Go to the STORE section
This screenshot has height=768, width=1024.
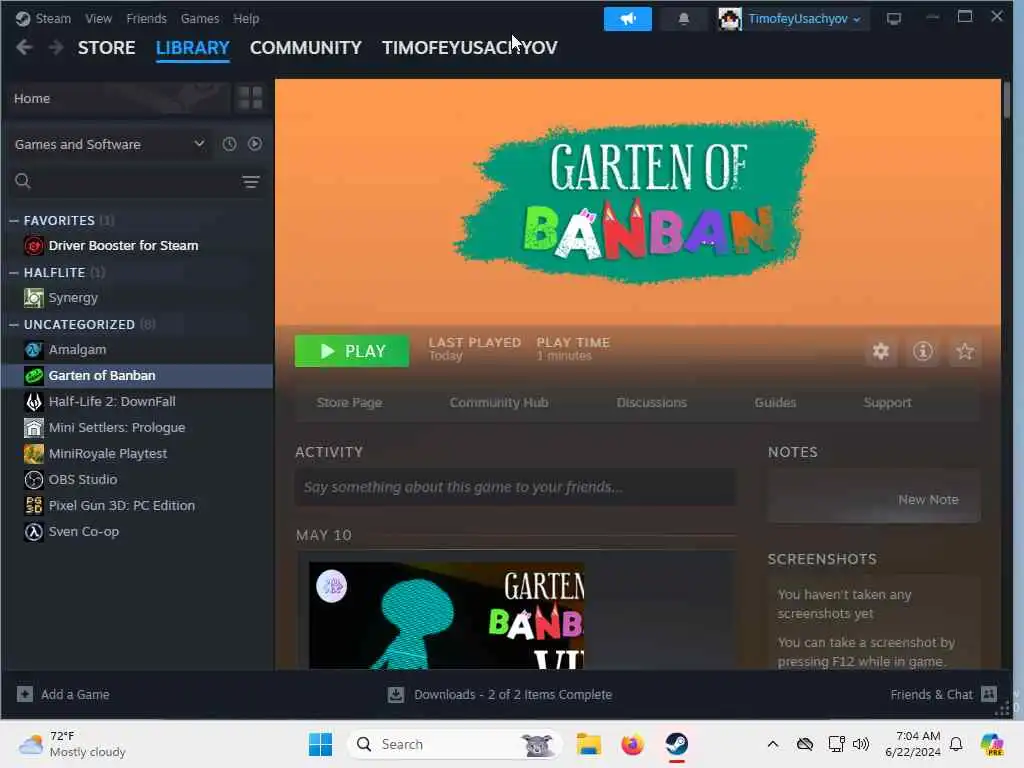(x=106, y=48)
